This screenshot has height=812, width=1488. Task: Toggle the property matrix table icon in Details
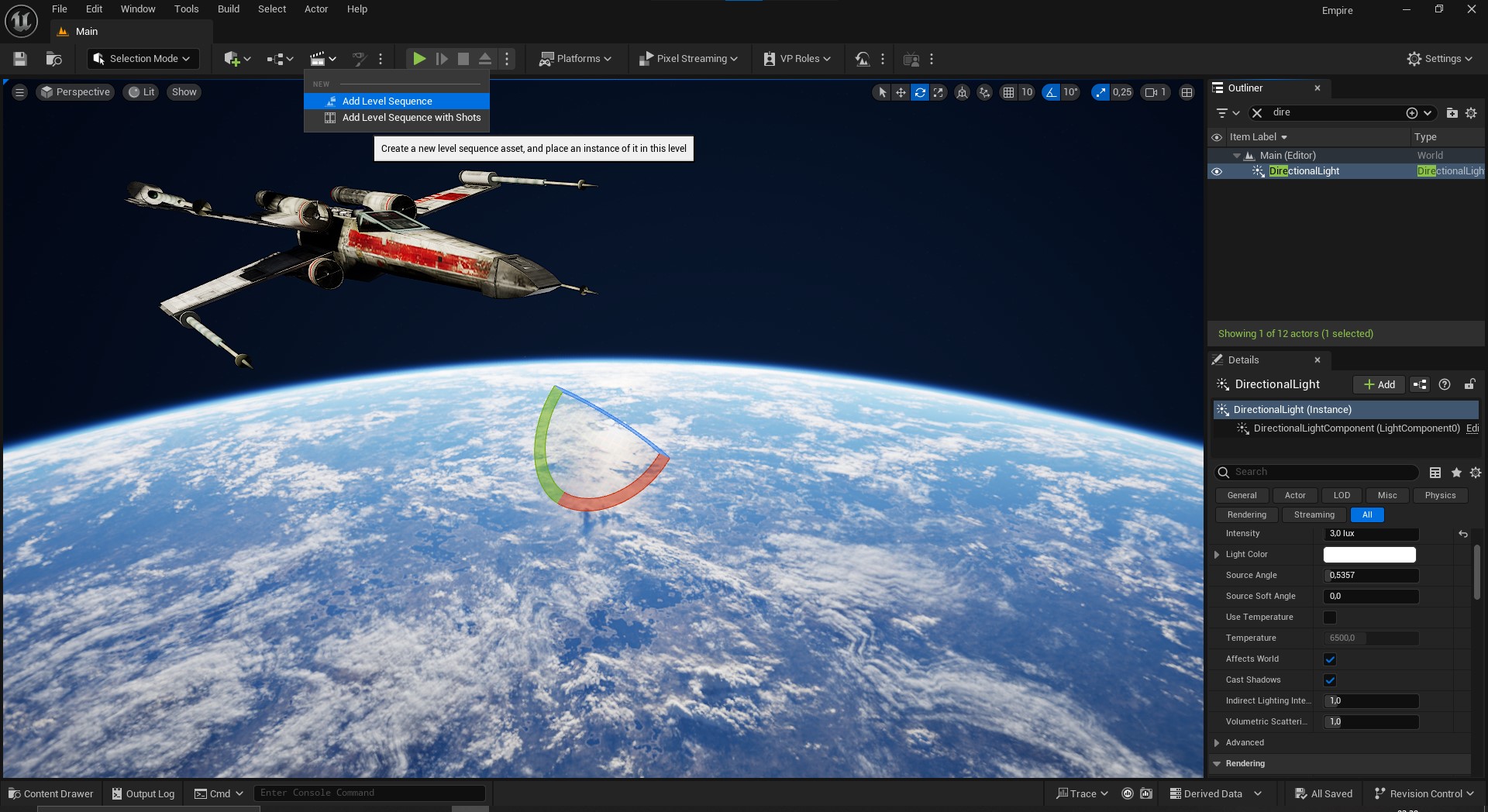[1435, 473]
